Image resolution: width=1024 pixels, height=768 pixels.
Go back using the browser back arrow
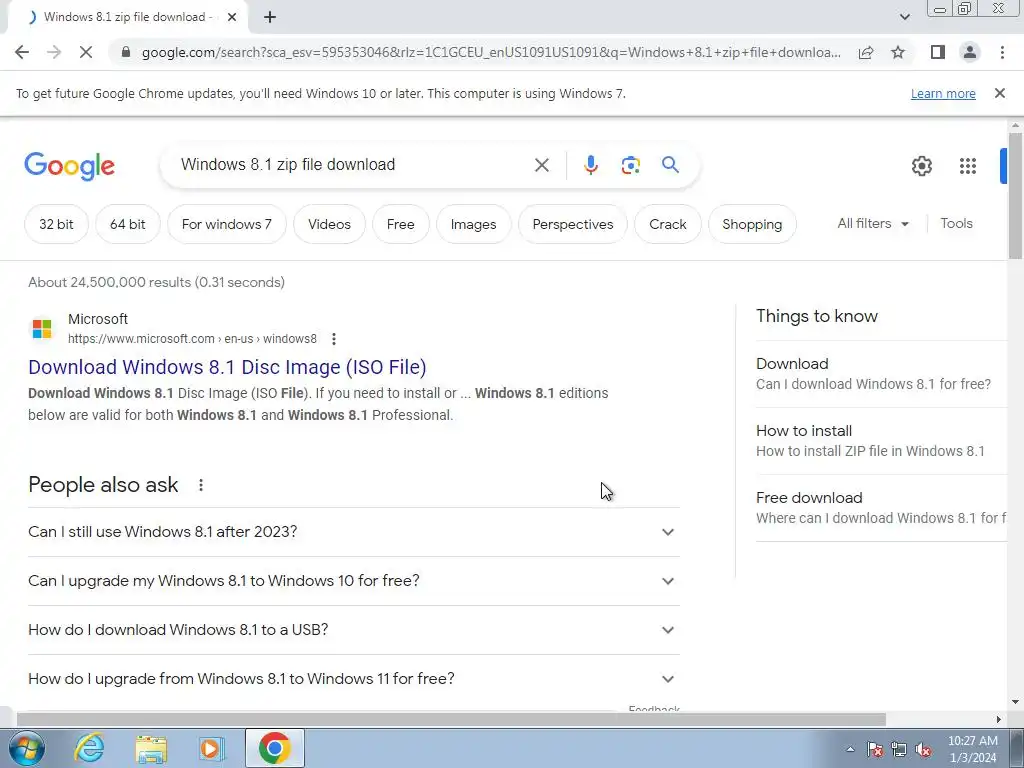tap(22, 52)
